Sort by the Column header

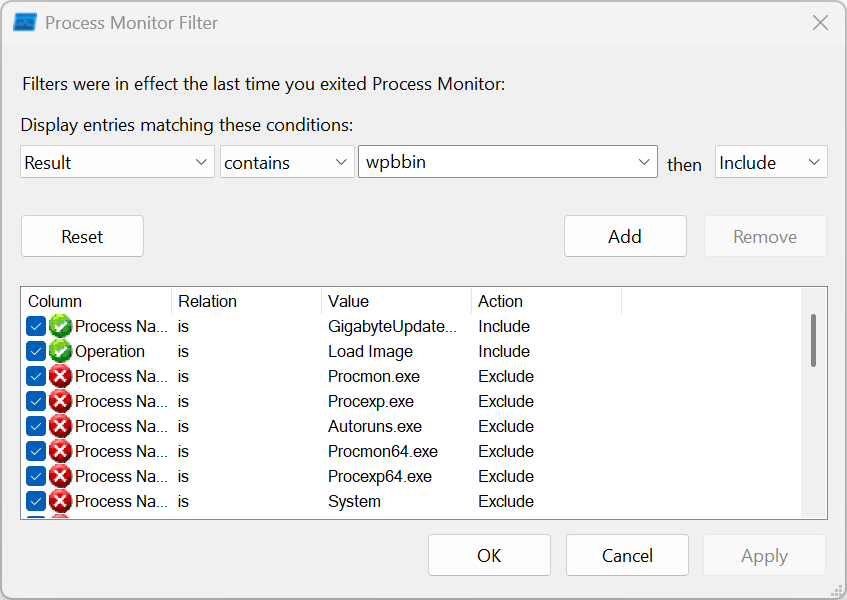point(96,301)
